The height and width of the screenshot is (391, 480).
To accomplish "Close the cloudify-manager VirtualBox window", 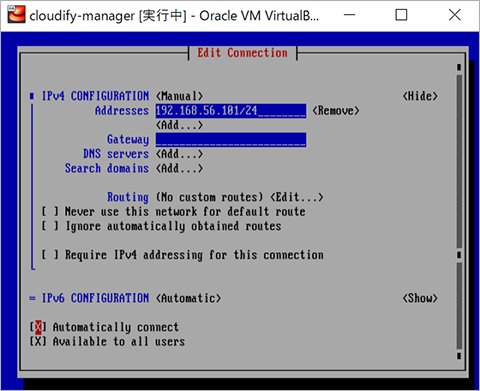I will pyautogui.click(x=454, y=15).
